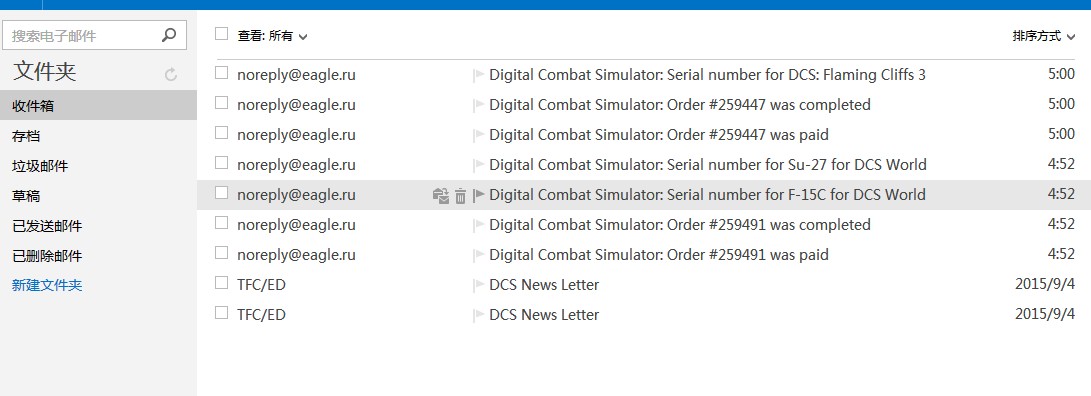Flag the Order #259447 was completed email
The width and height of the screenshot is (1091, 396).
point(479,105)
